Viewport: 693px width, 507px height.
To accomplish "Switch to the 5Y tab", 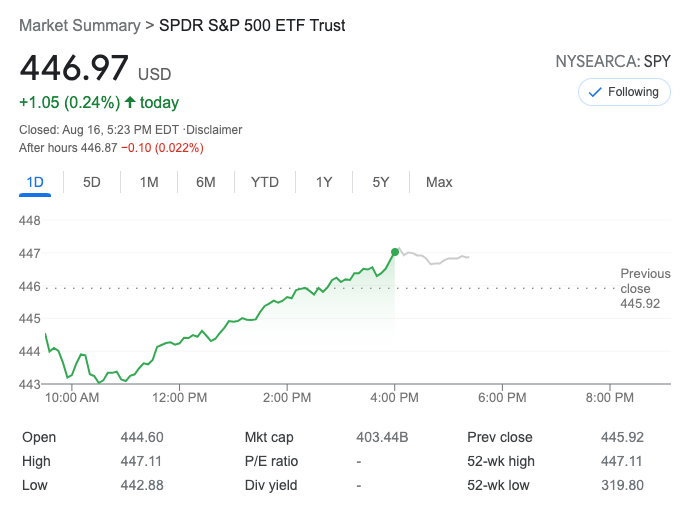I will pos(381,182).
